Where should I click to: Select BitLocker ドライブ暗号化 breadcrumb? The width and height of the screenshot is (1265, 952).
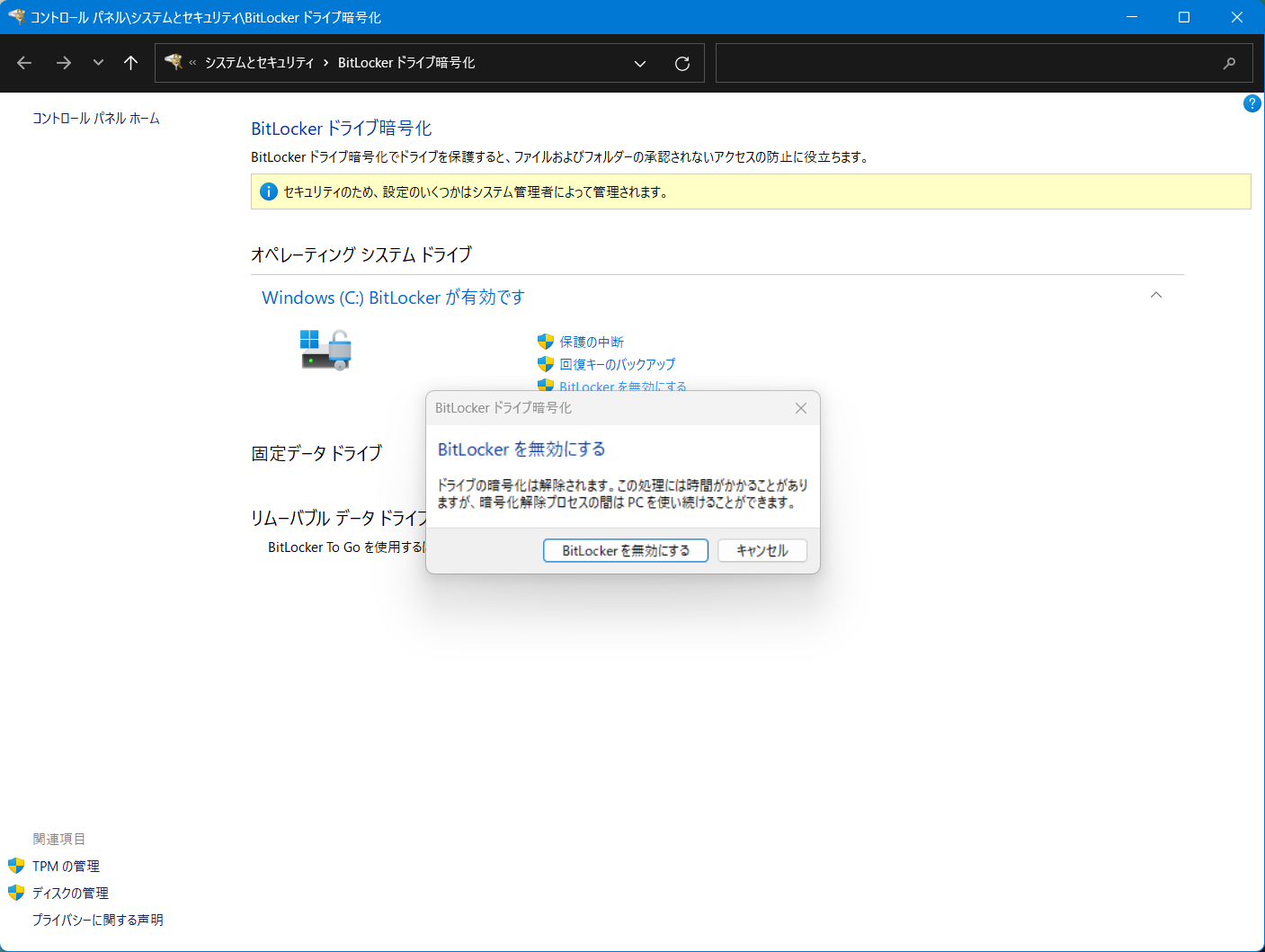[406, 63]
